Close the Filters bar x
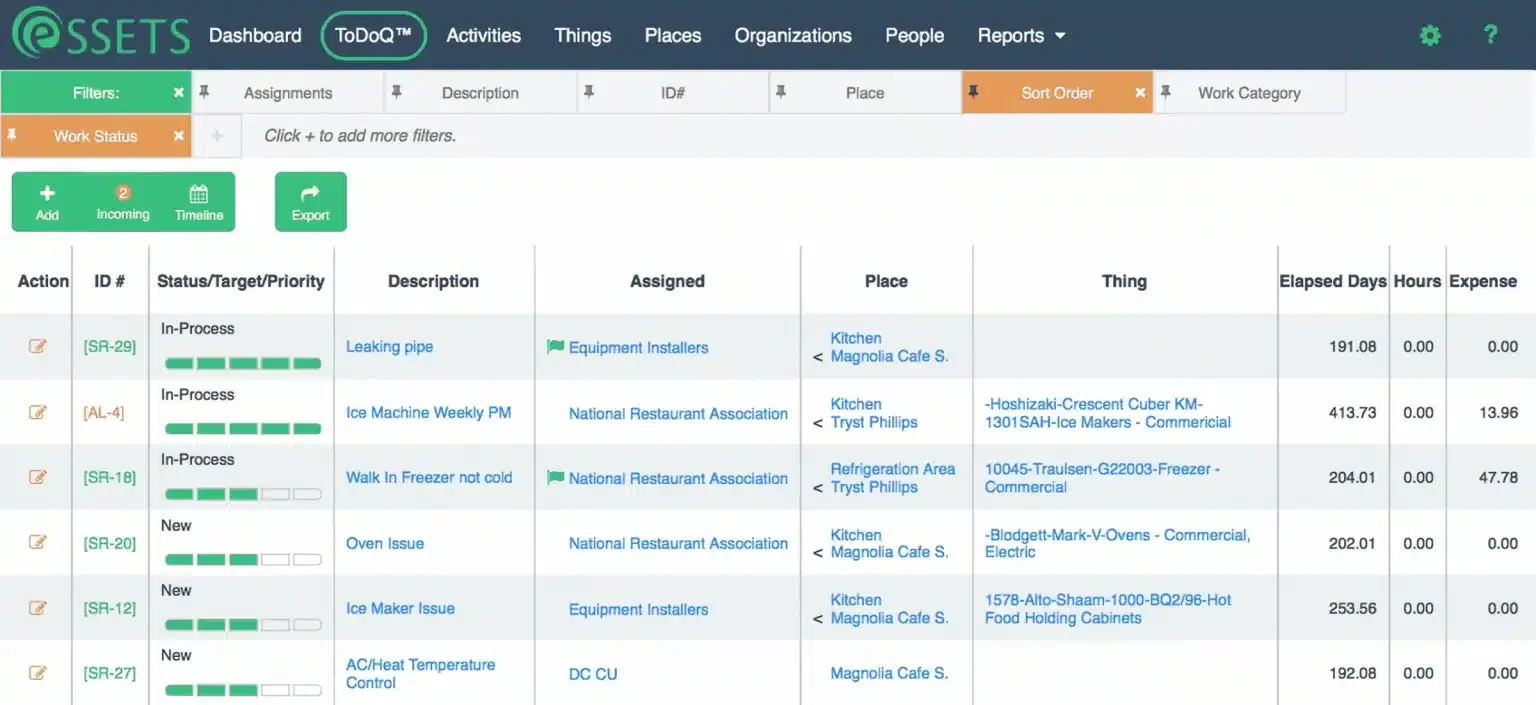This screenshot has height=705, width=1536. pos(179,92)
